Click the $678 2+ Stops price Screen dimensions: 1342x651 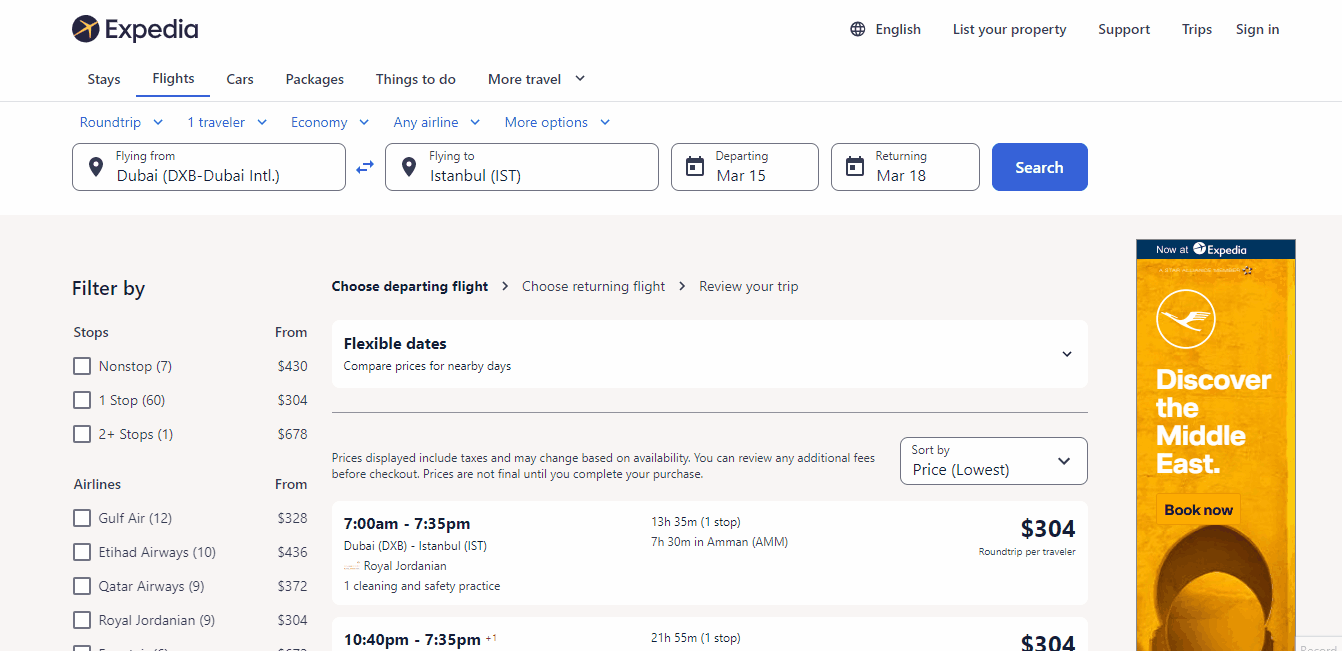pyautogui.click(x=293, y=434)
